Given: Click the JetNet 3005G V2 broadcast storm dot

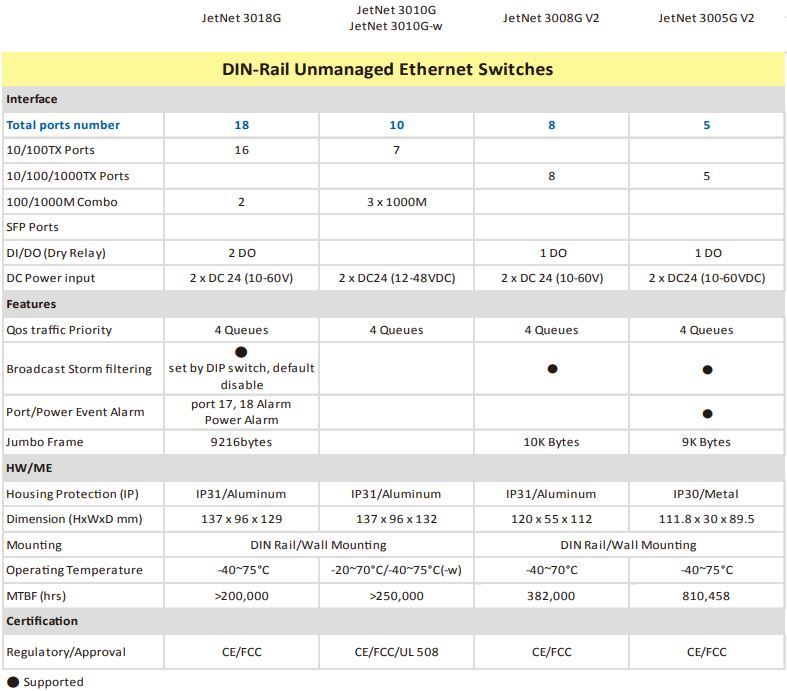Looking at the screenshot, I should (x=707, y=370).
